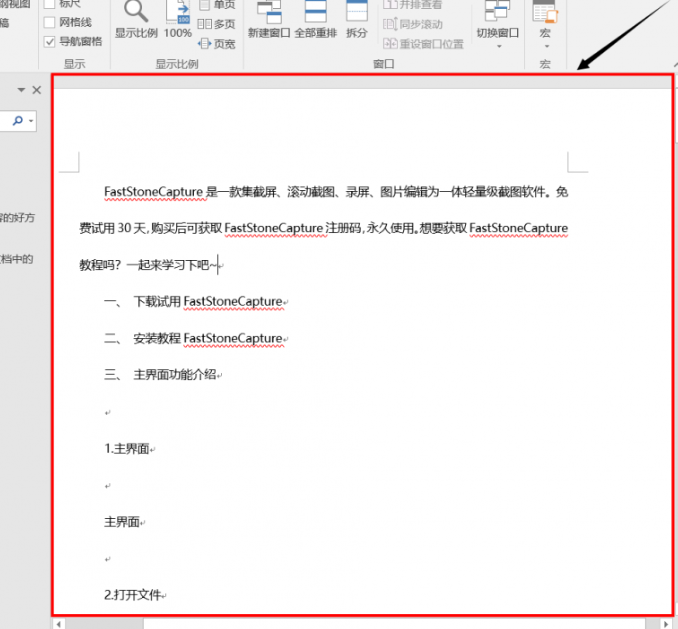This screenshot has height=629, width=678.
Task: Click 并排查看 side by side view
Action: [413, 4]
